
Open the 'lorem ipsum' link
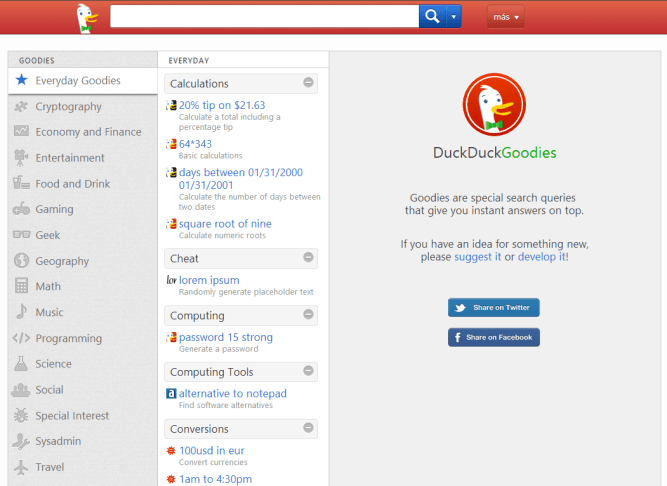pyautogui.click(x=209, y=280)
